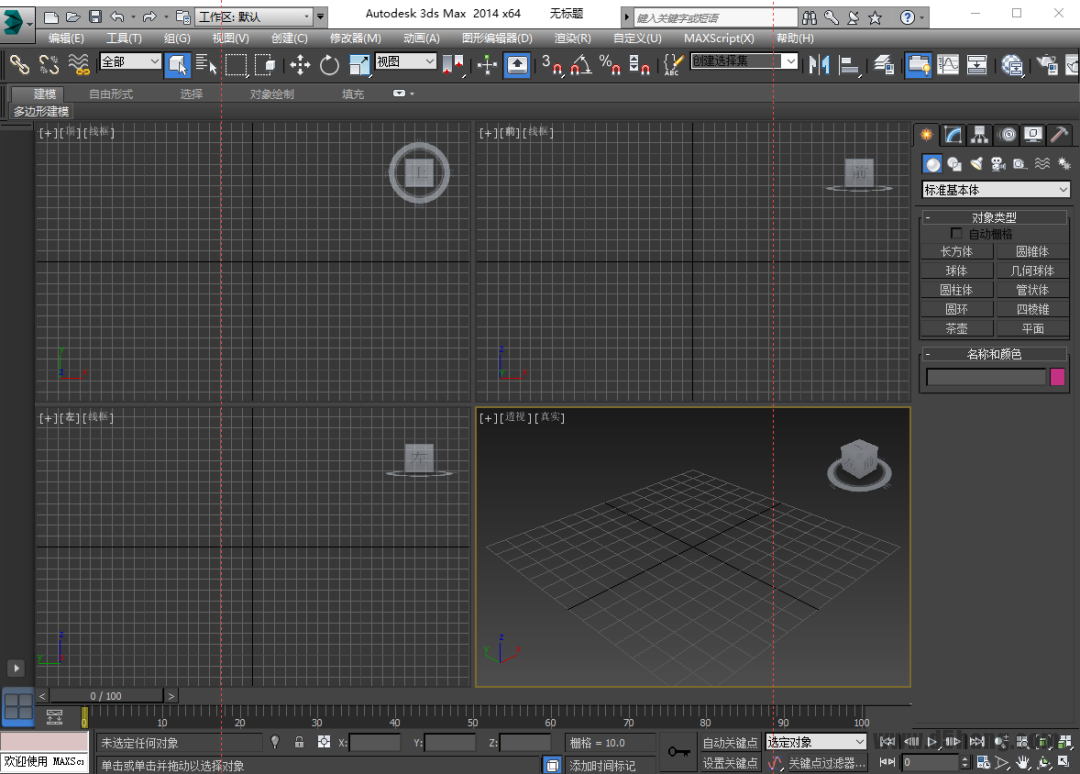Switch to the Hierarchy panel tab

pos(979,134)
